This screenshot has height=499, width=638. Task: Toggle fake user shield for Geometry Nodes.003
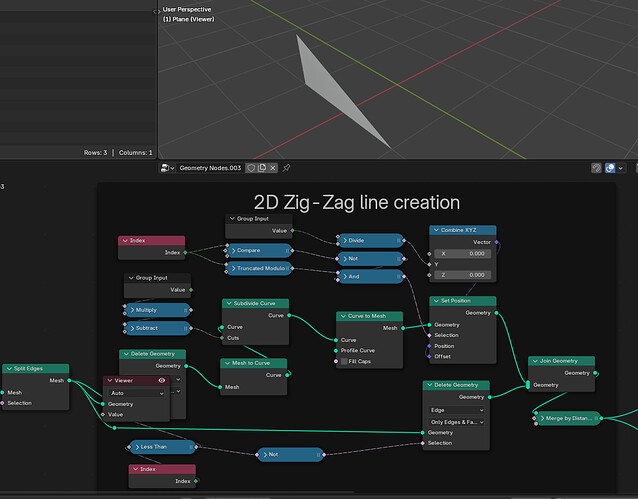[251, 168]
